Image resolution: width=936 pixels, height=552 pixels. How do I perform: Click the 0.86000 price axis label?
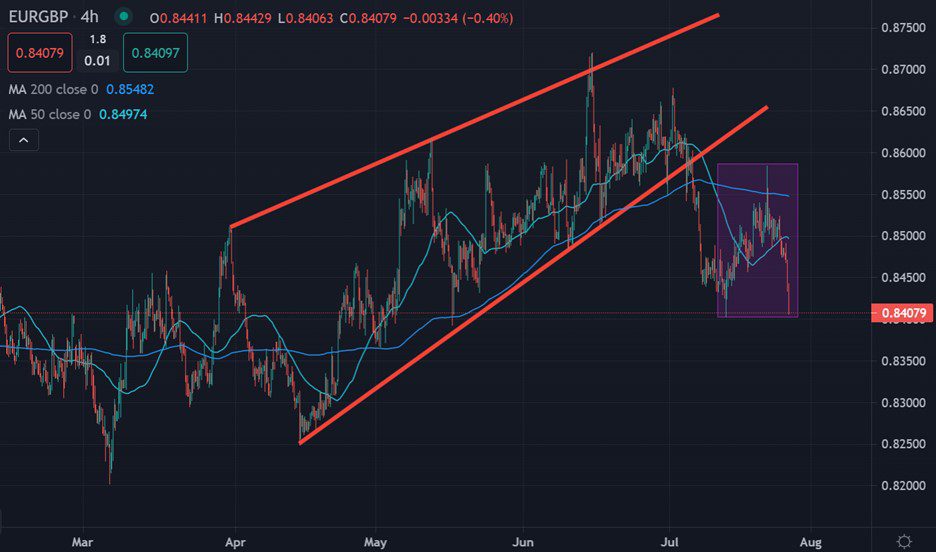(903, 153)
